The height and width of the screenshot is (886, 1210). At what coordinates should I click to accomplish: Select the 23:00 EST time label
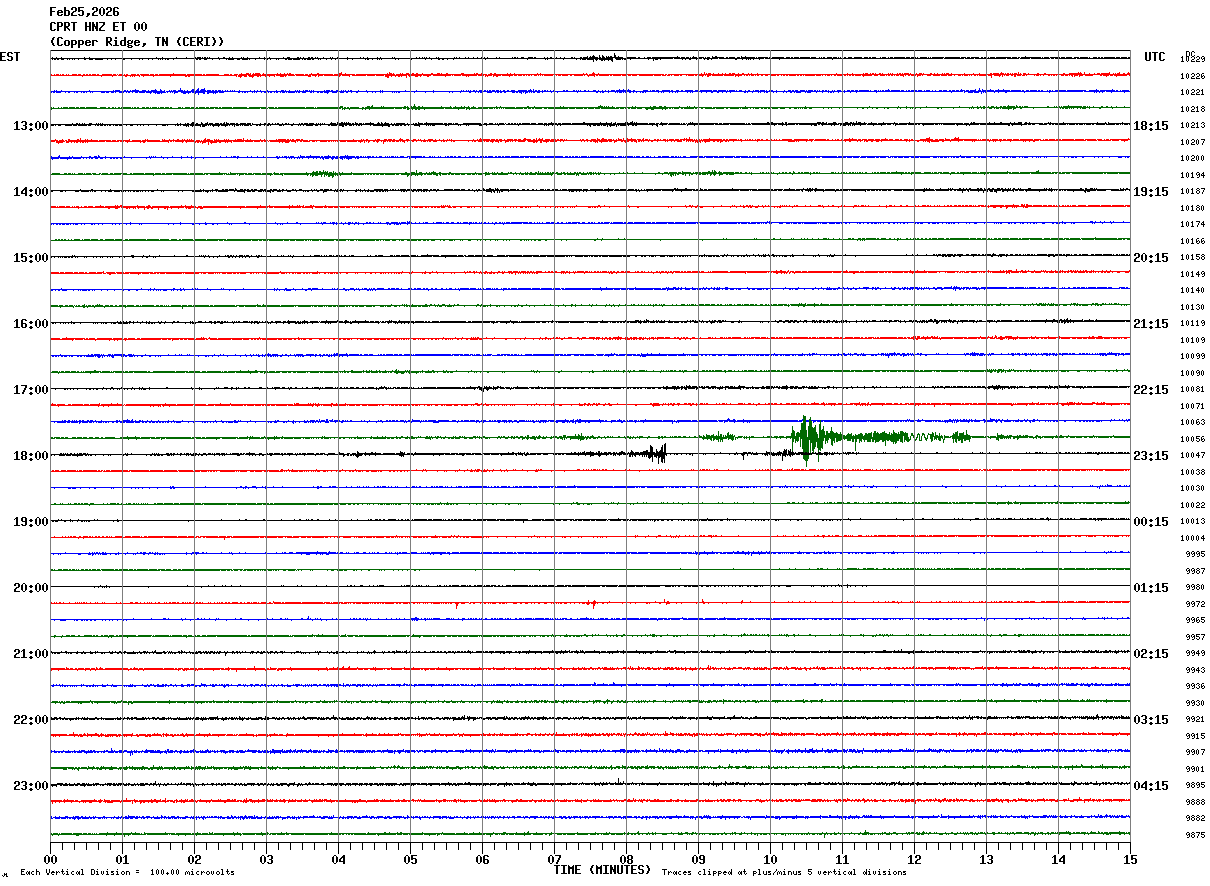pos(30,786)
